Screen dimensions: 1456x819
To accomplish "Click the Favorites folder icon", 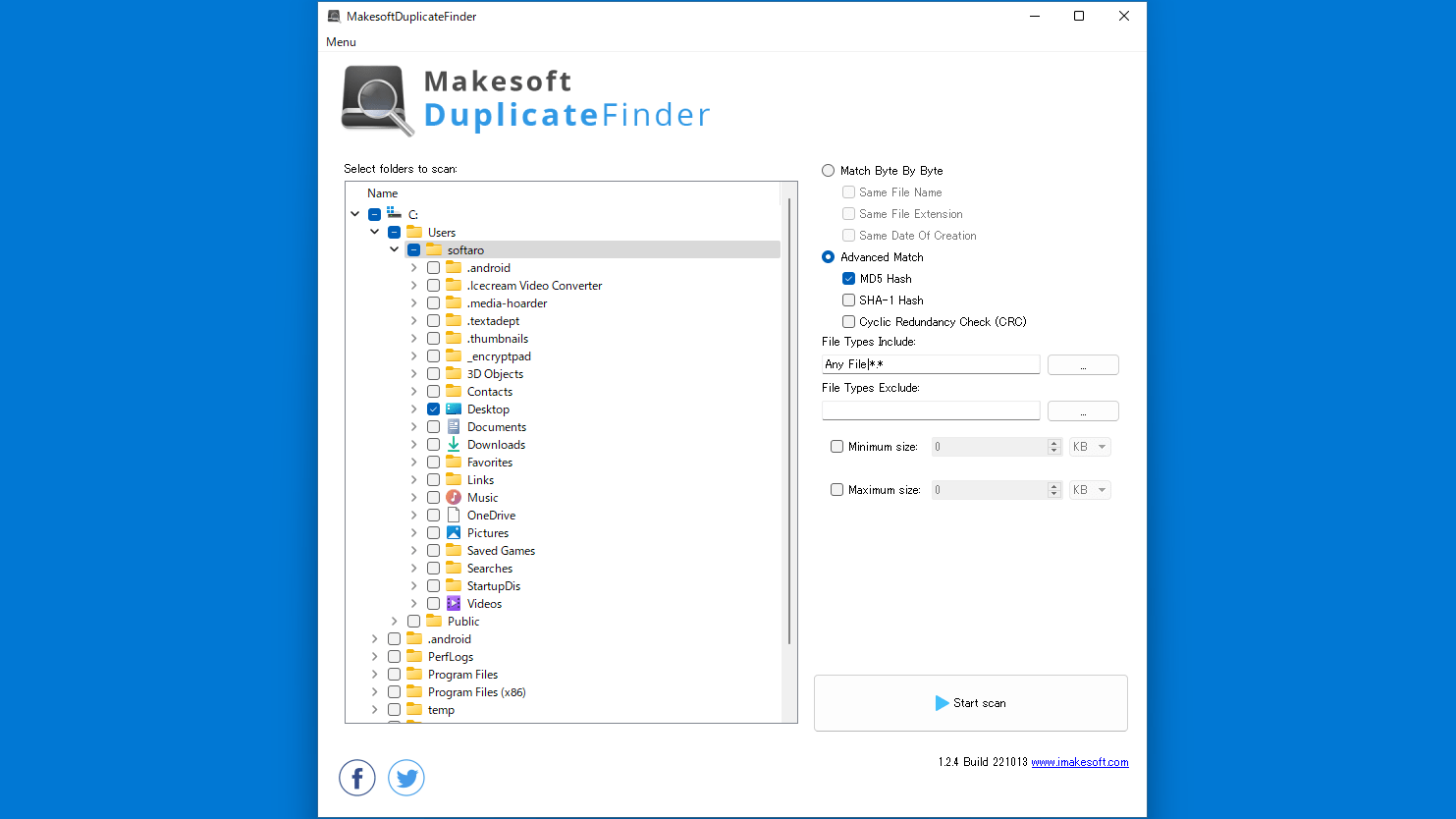I will pos(454,462).
